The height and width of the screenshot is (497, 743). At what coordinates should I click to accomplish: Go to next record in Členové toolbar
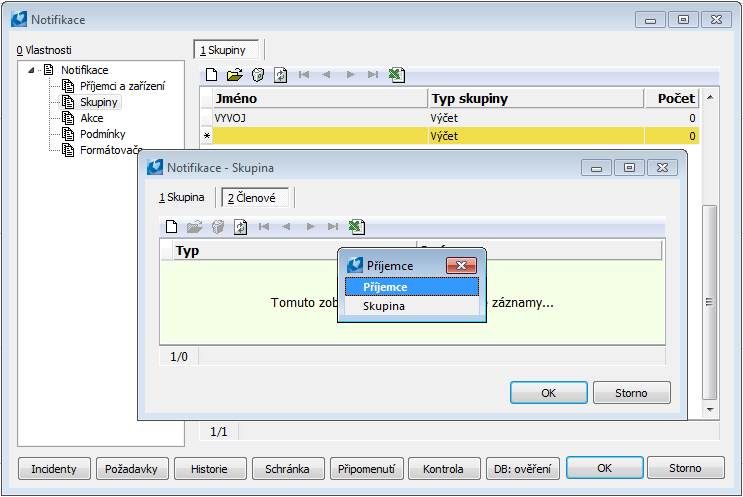pyautogui.click(x=311, y=226)
